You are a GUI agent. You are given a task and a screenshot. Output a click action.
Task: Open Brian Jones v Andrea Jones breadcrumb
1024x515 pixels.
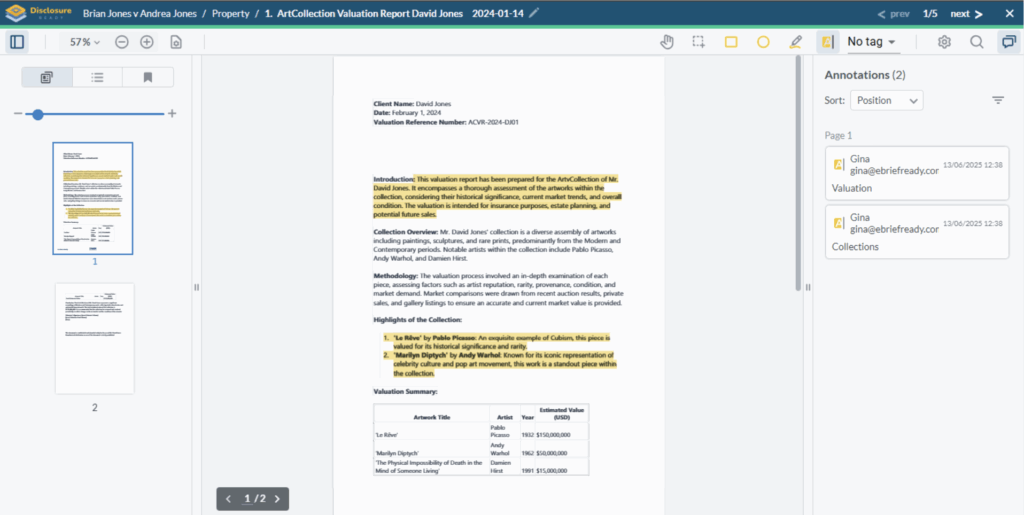pos(140,14)
